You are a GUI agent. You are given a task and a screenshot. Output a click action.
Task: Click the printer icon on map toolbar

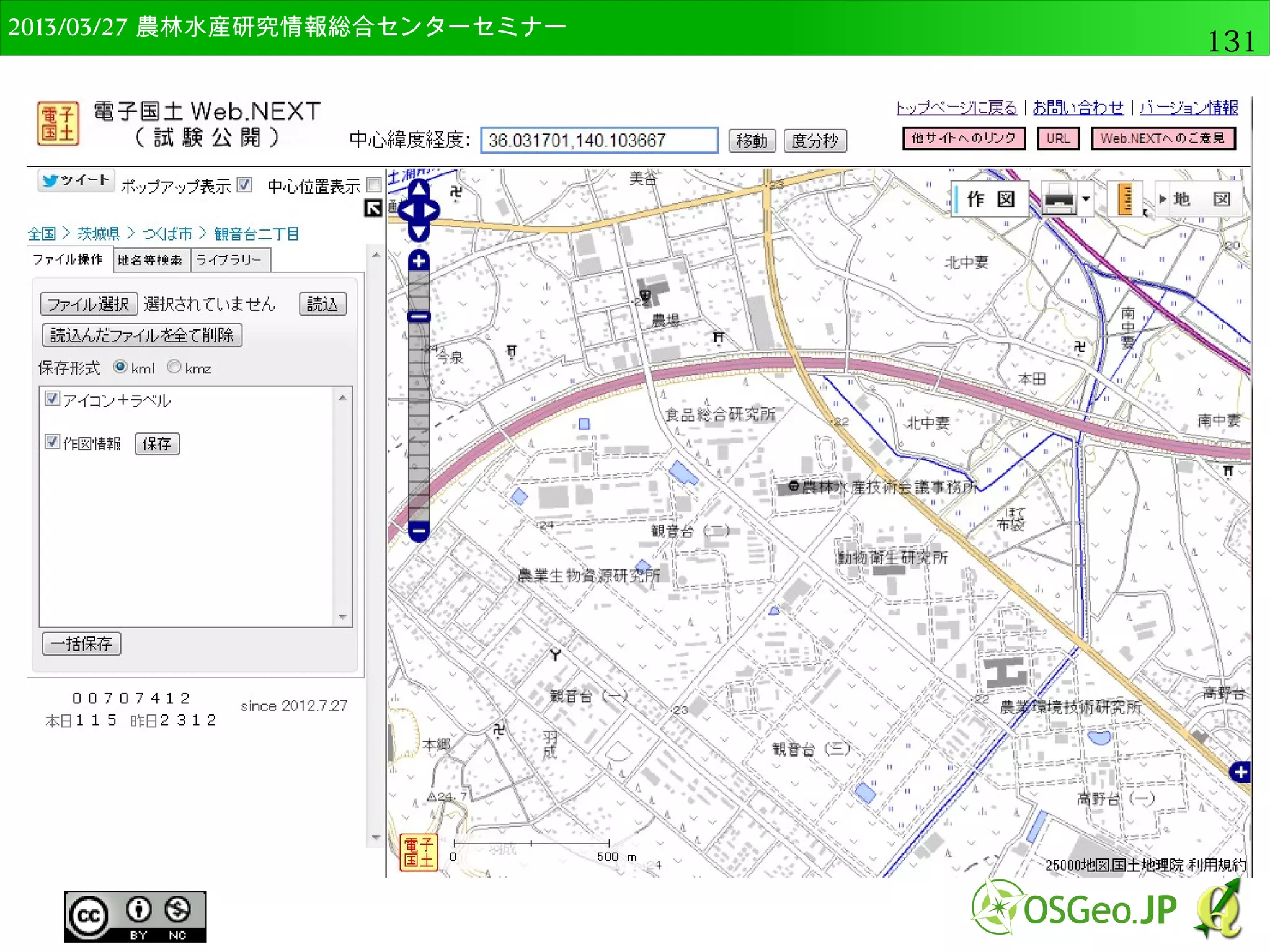[x=1059, y=199]
